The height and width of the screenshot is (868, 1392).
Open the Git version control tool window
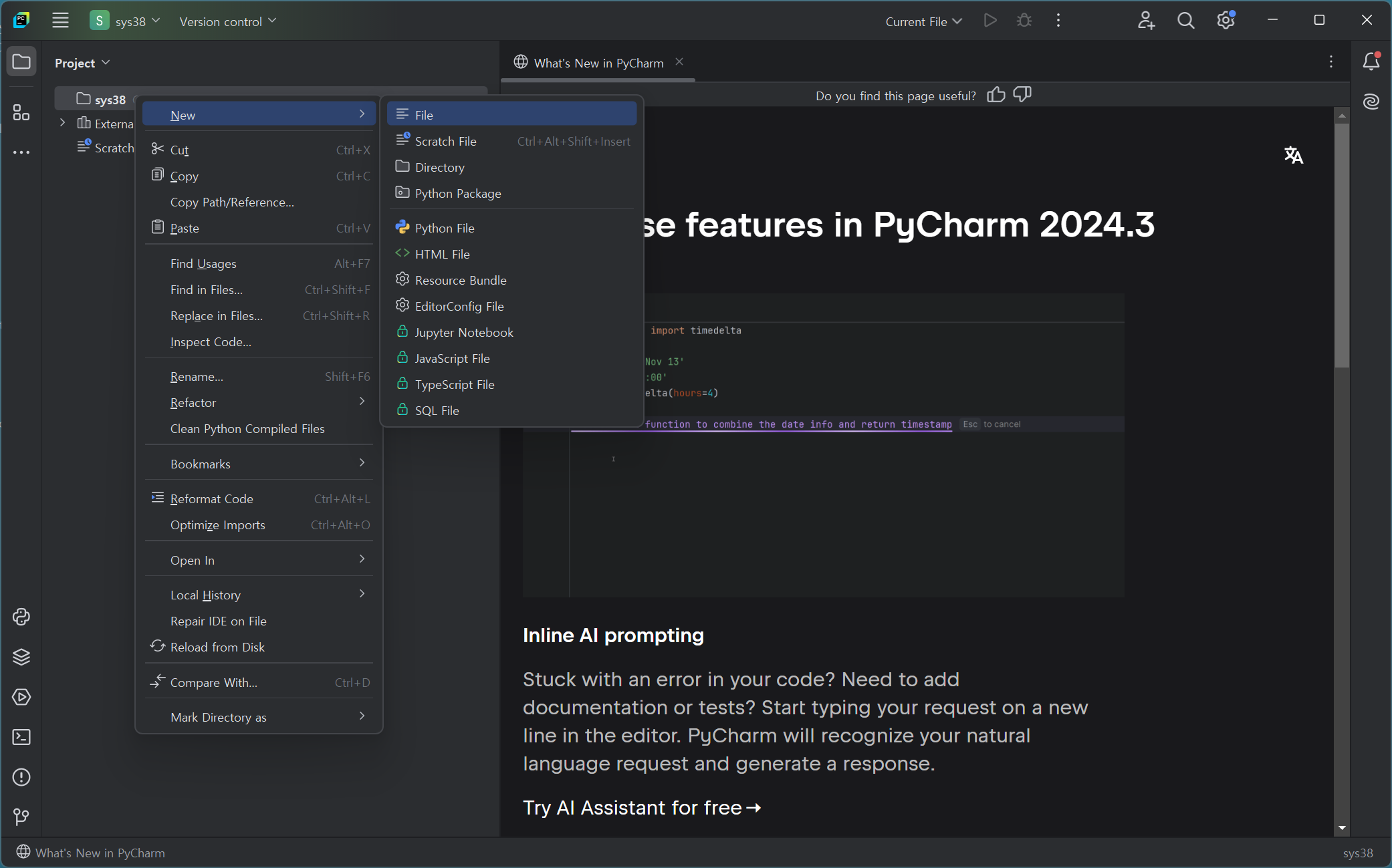21,817
